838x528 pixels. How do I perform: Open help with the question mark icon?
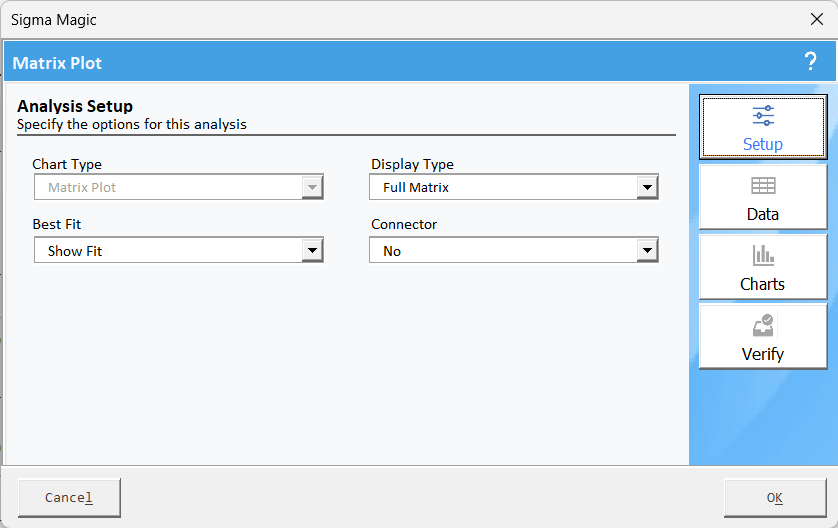pos(810,61)
